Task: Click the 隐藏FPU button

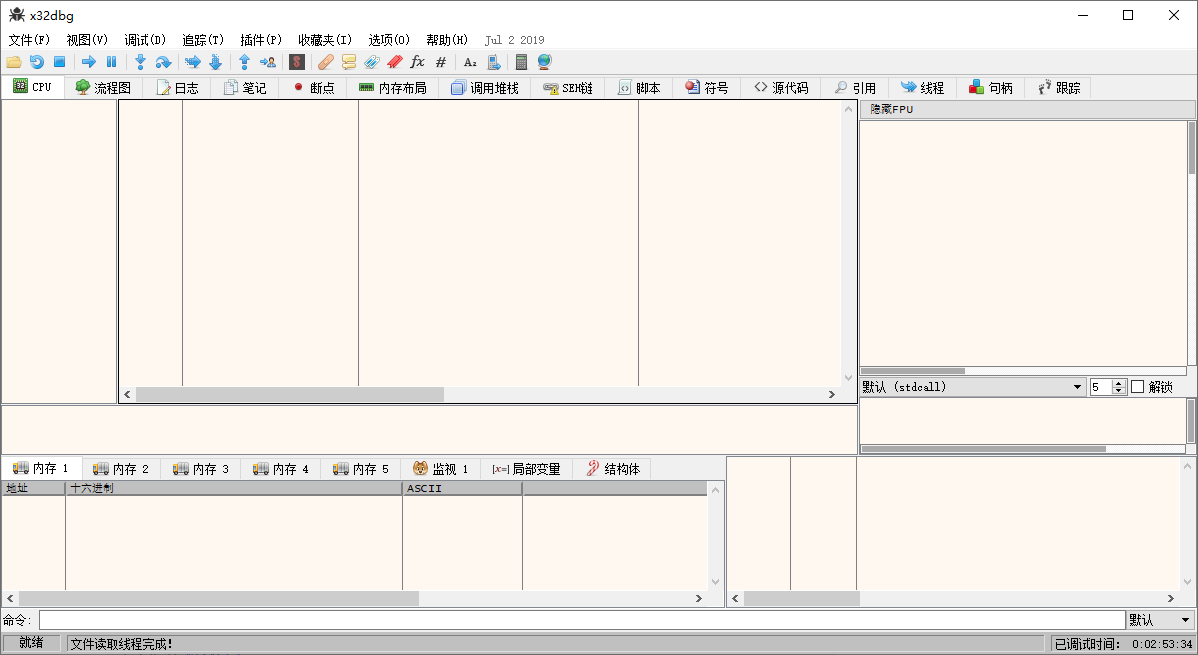Action: [891, 109]
